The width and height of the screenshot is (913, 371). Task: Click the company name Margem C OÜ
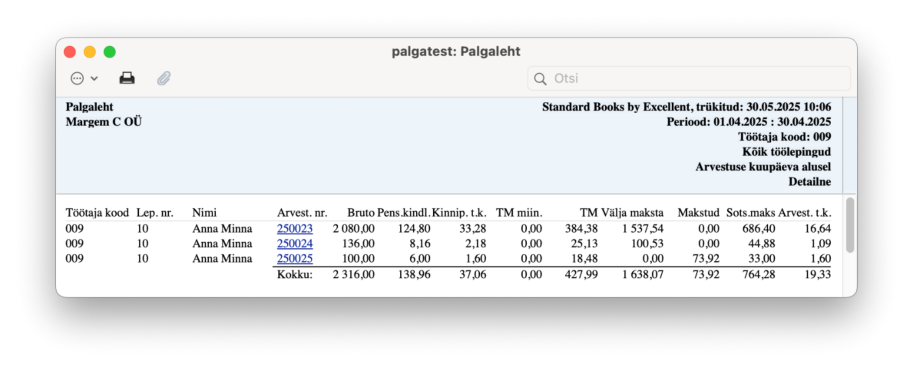[104, 122]
